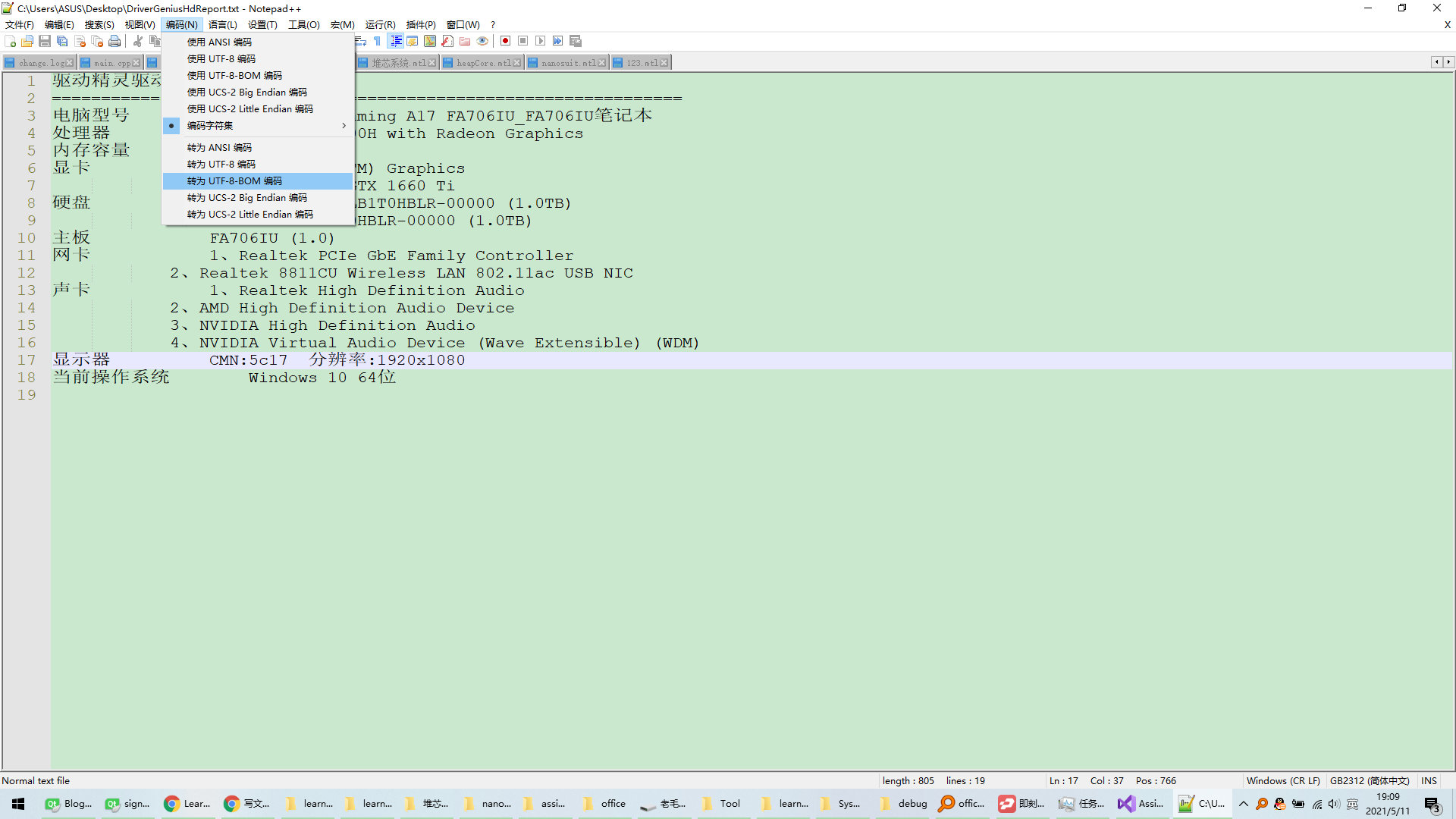
Task: Start macro recording with red record icon
Action: coord(505,41)
